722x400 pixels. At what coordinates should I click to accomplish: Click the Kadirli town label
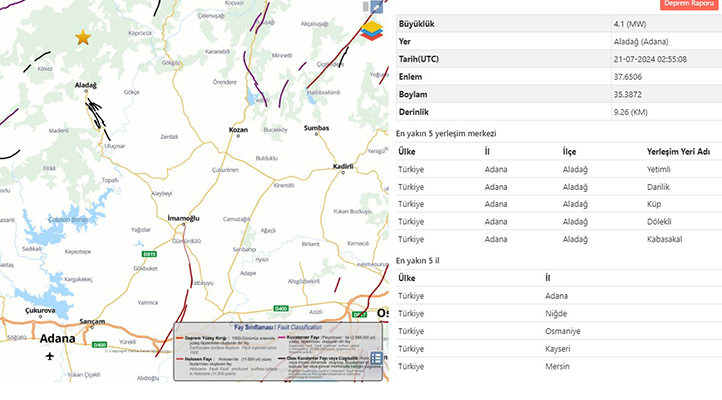coord(343,166)
